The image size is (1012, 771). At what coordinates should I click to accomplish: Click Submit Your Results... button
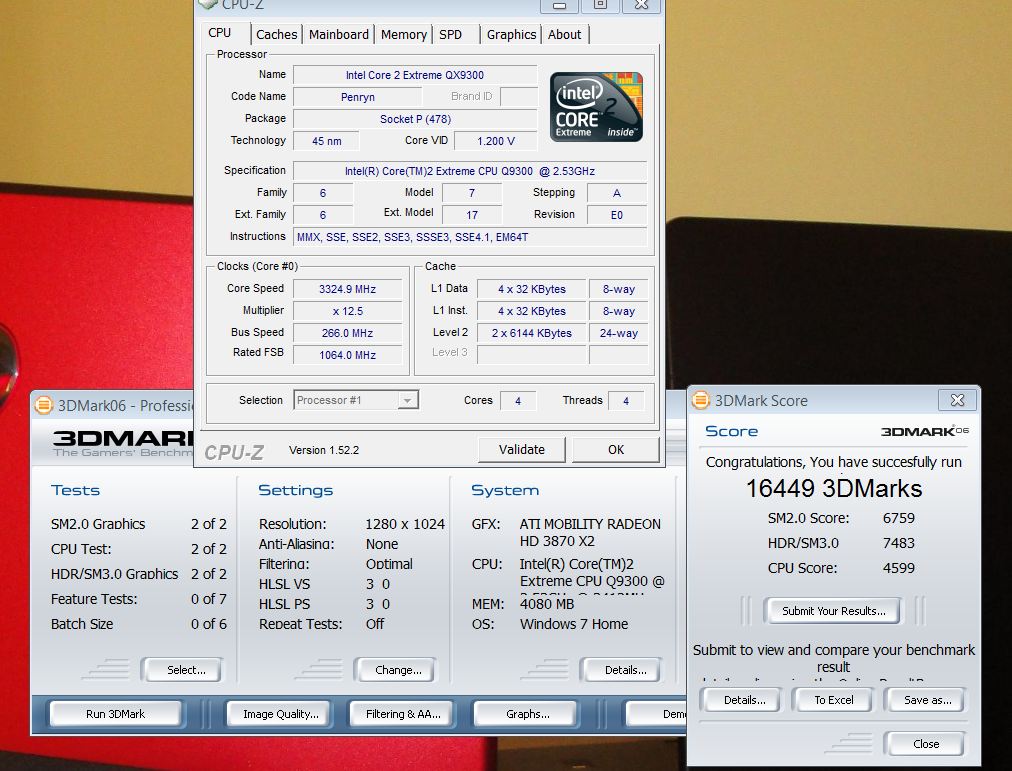tap(833, 610)
